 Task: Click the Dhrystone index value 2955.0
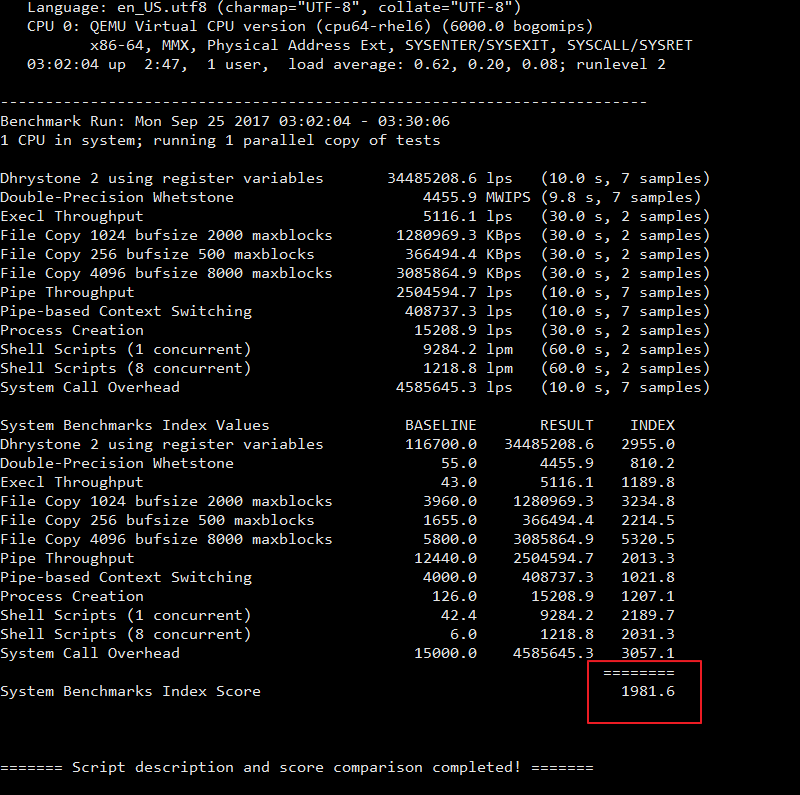point(648,444)
